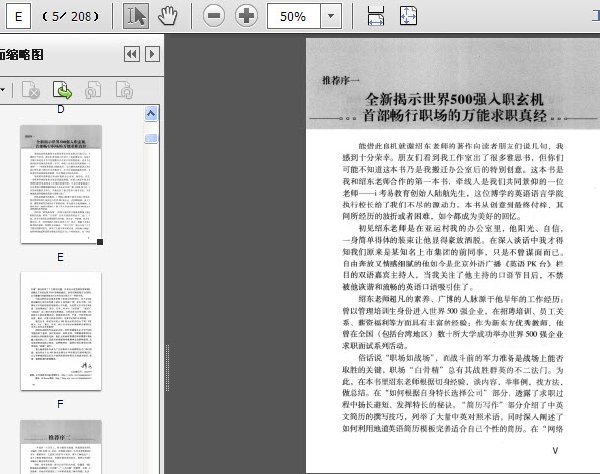Select the page F thumbnail
Image resolution: width=600 pixels, height=474 pixels.
(61, 331)
